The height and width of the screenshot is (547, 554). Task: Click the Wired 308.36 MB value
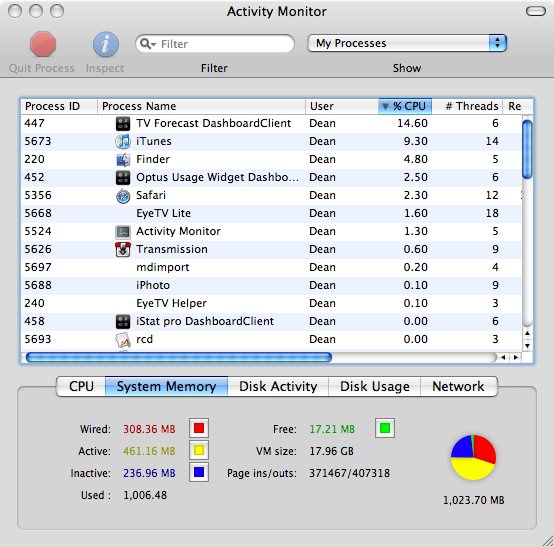pos(149,429)
